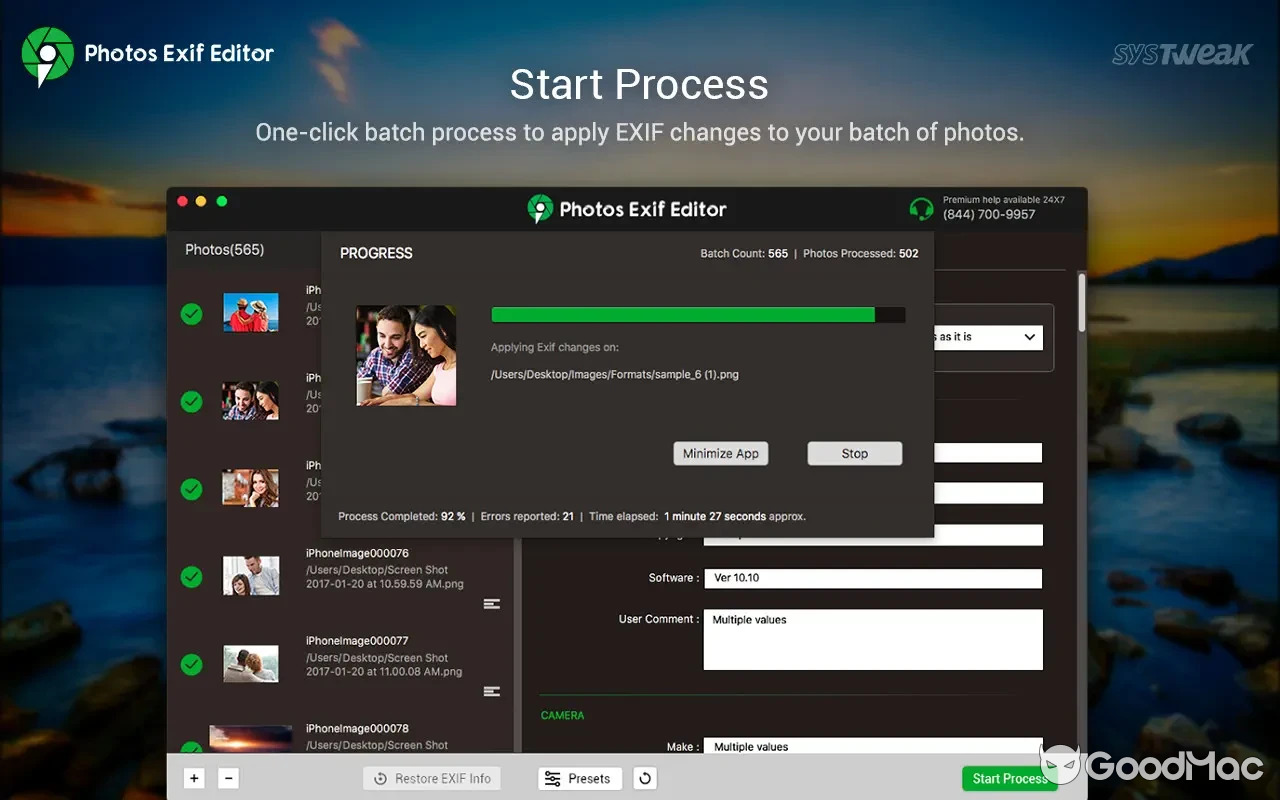Toggle the green checkmark on iPhoneImage000076
Viewport: 1280px width, 800px height.
(190, 577)
